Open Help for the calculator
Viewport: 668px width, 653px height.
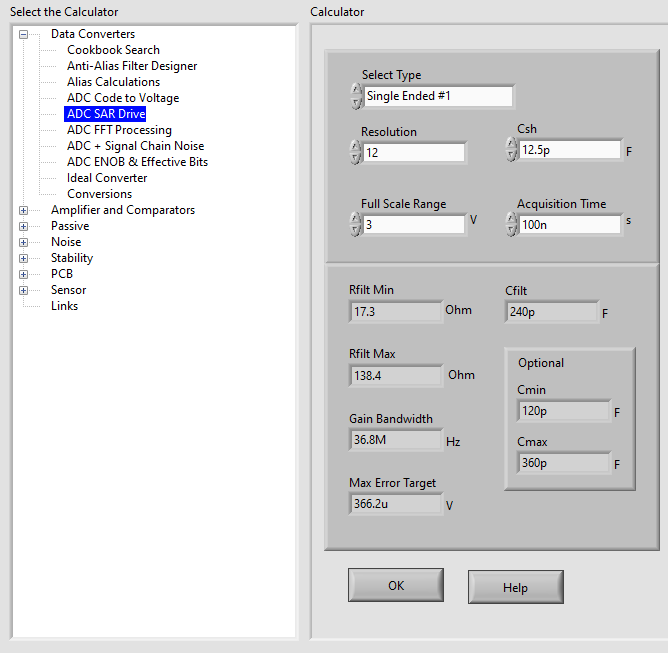point(515,587)
